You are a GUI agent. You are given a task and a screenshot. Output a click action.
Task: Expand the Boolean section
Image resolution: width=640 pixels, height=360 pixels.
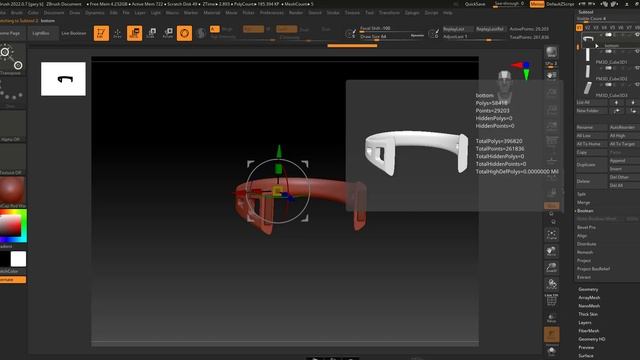click(585, 211)
